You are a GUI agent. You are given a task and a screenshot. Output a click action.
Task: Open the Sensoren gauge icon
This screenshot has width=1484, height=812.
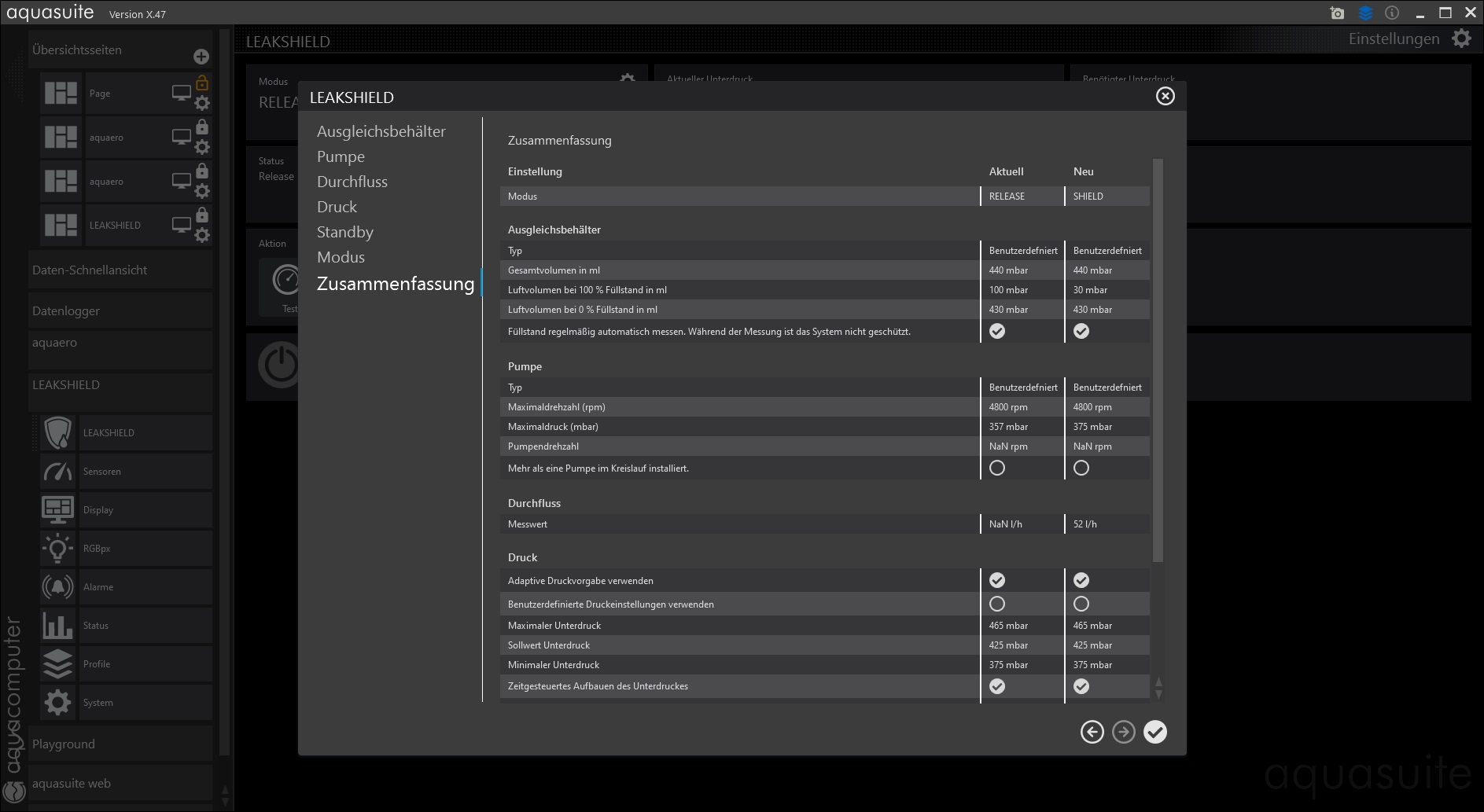(57, 472)
